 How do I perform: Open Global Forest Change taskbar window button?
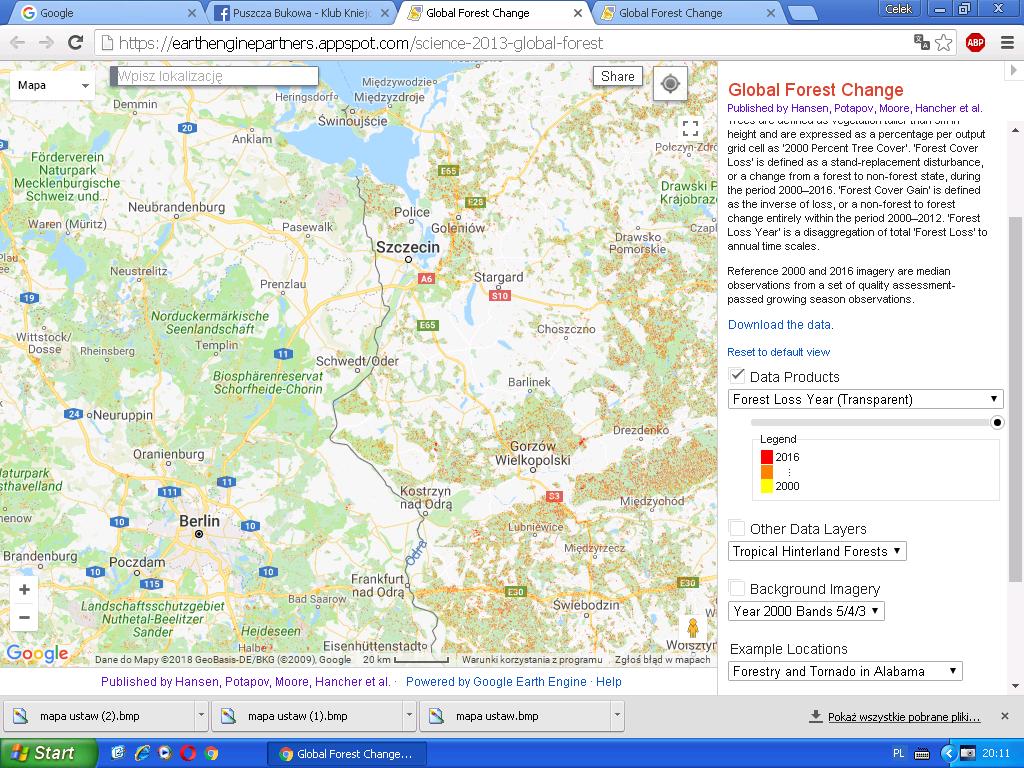tap(347, 754)
